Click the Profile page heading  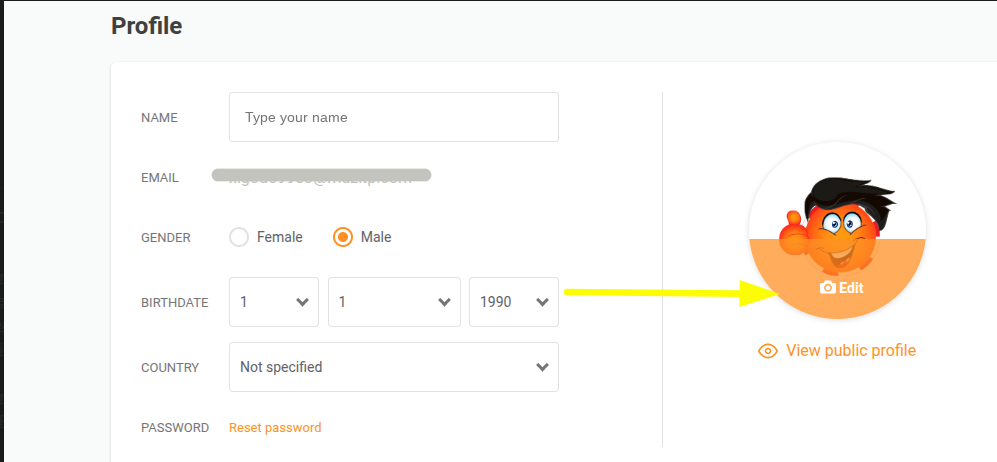click(x=147, y=26)
